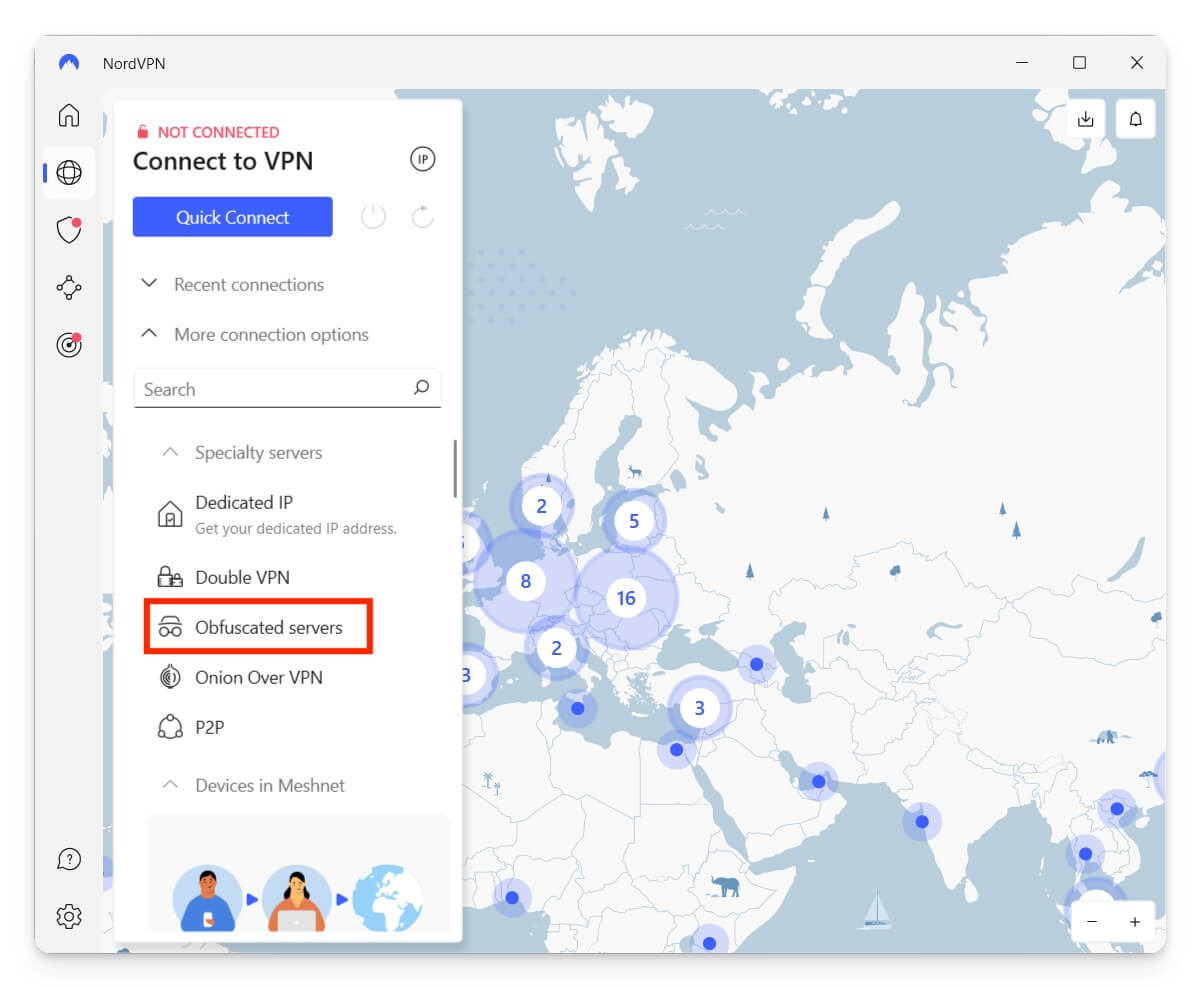The height and width of the screenshot is (988, 1200).
Task: Click the search magnifier icon
Action: [x=422, y=388]
